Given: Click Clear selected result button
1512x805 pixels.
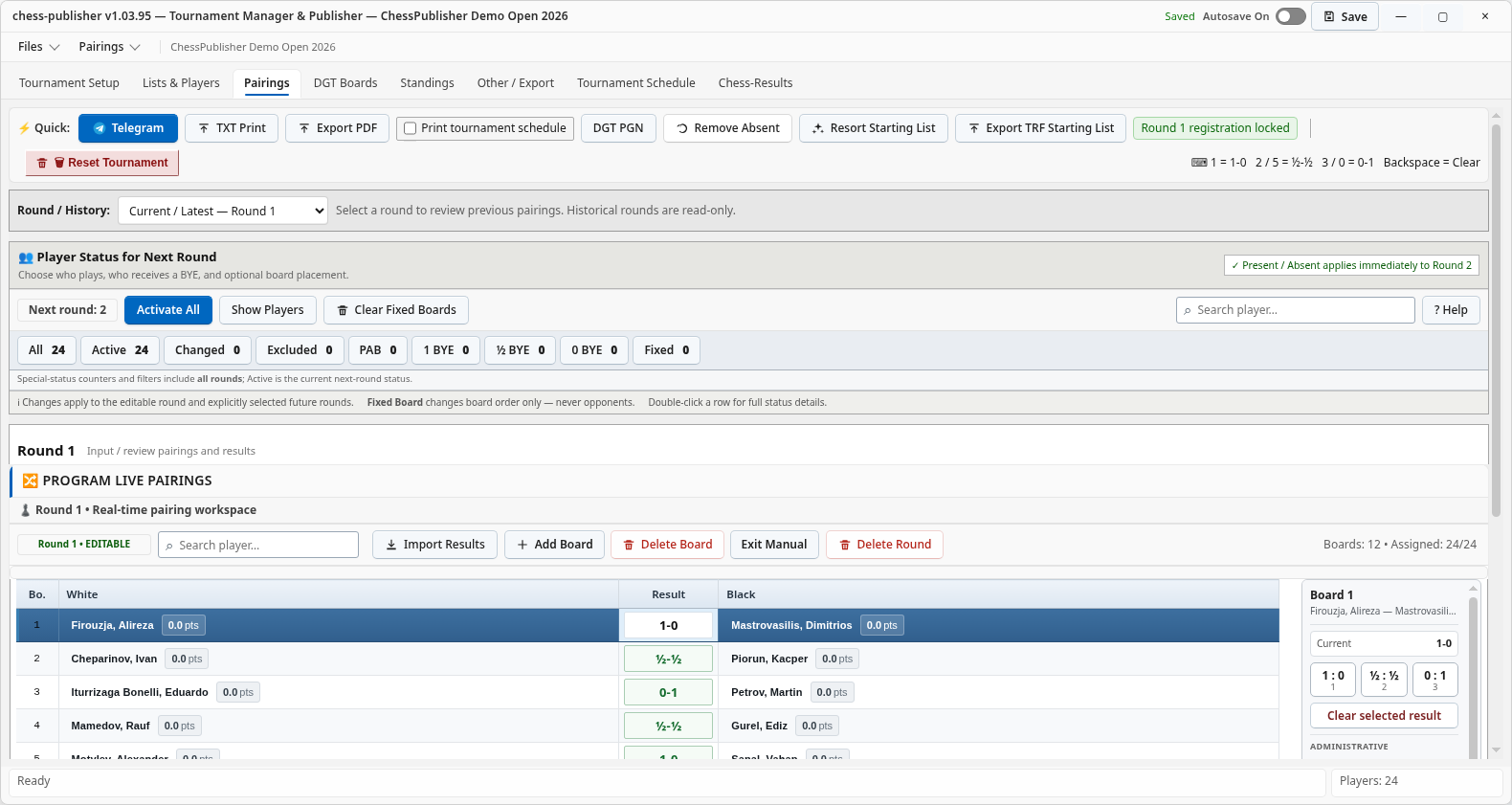Looking at the screenshot, I should tap(1384, 716).
